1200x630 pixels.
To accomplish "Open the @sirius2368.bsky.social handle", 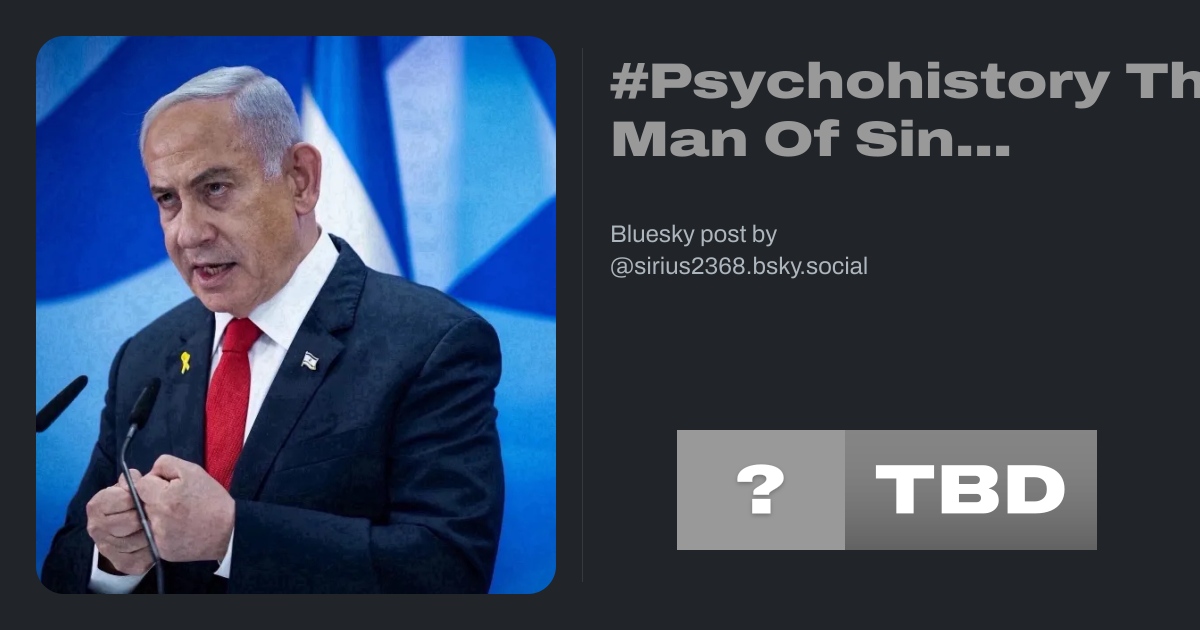I will tap(739, 267).
